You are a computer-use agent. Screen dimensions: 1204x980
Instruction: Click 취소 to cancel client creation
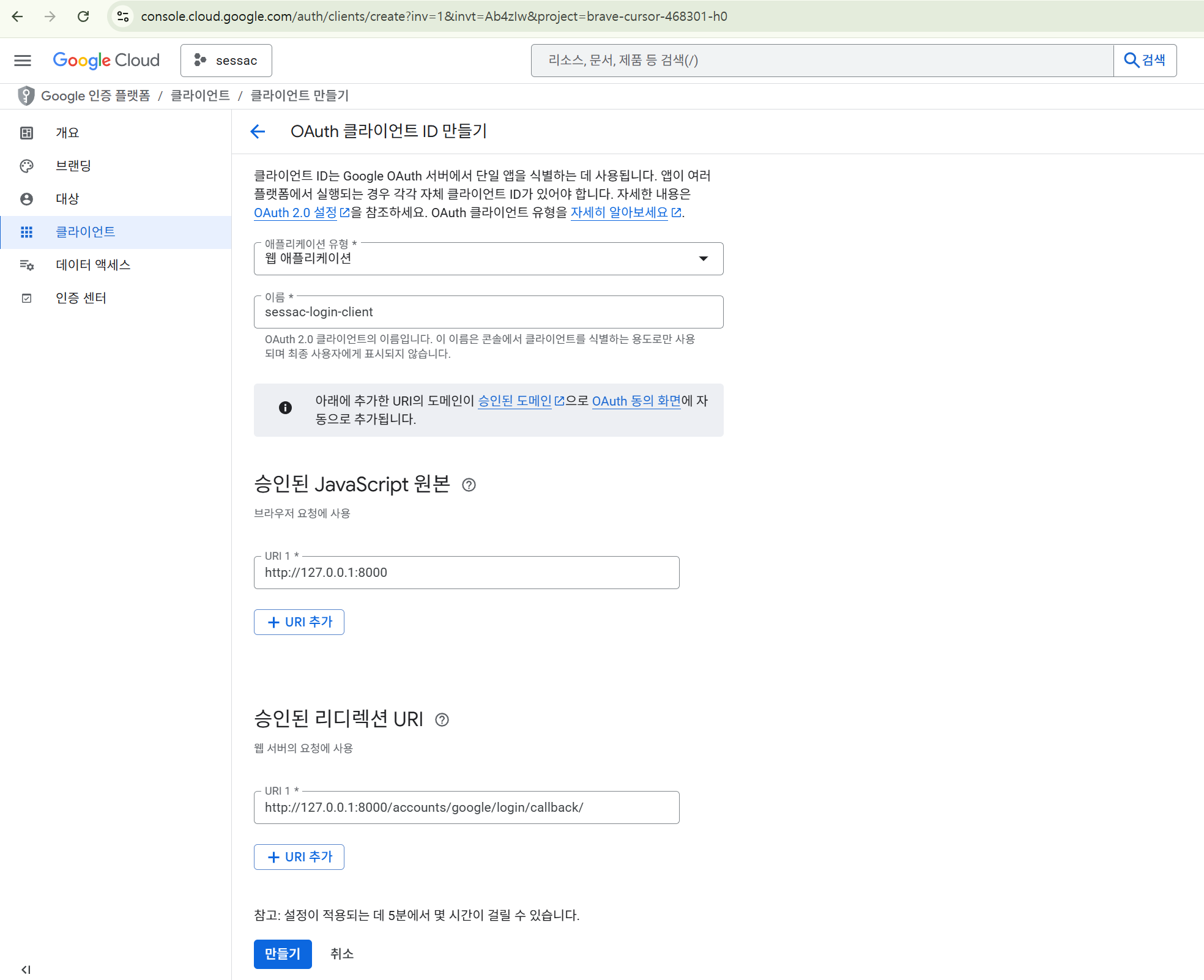click(x=341, y=954)
